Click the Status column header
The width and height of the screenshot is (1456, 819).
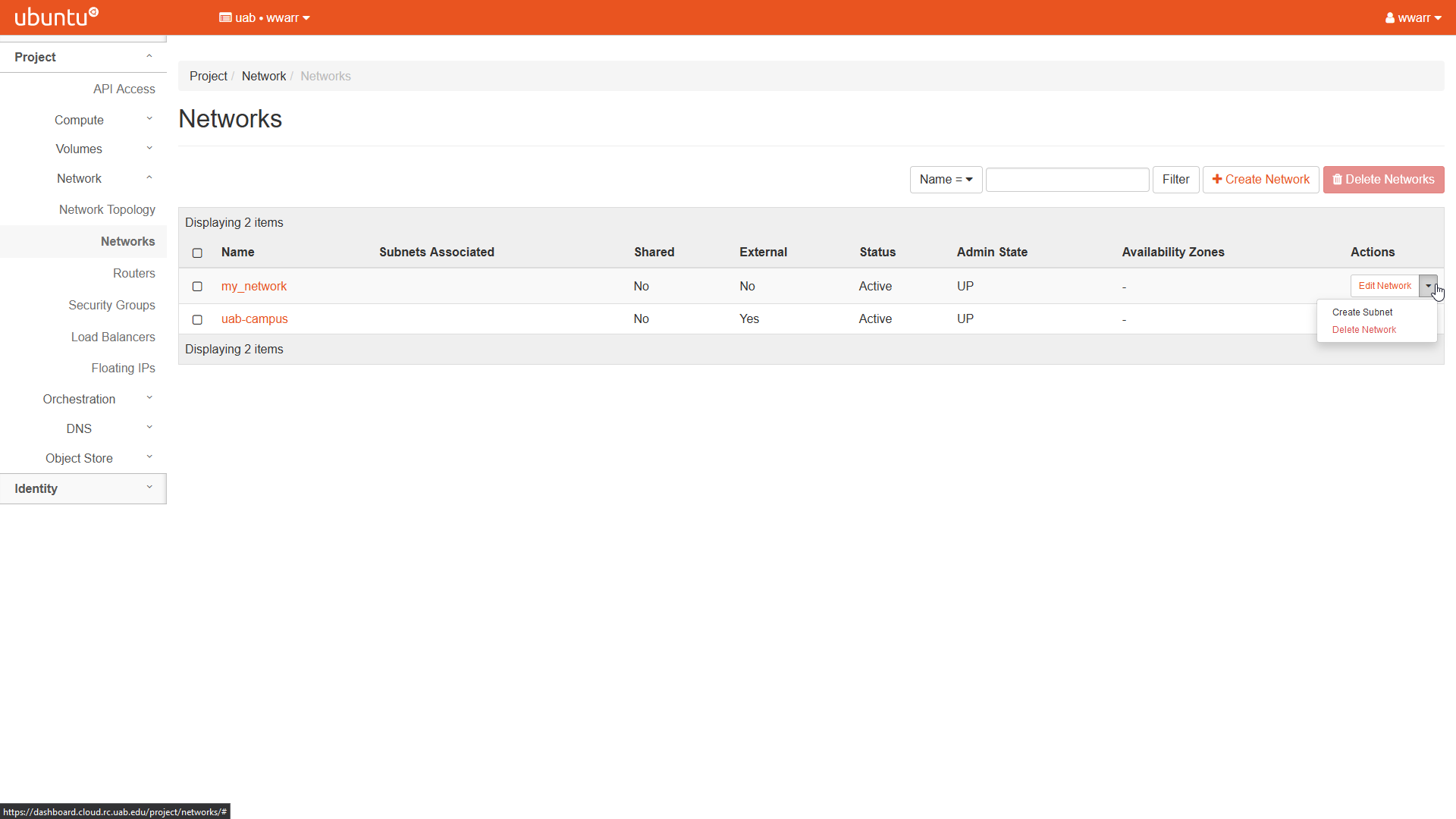[877, 252]
